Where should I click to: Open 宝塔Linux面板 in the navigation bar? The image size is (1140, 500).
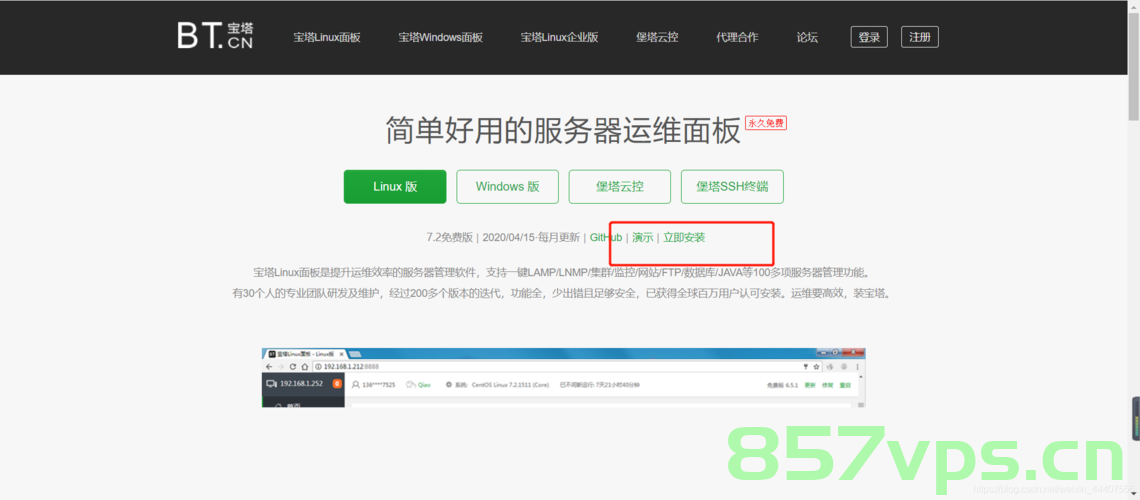327,37
